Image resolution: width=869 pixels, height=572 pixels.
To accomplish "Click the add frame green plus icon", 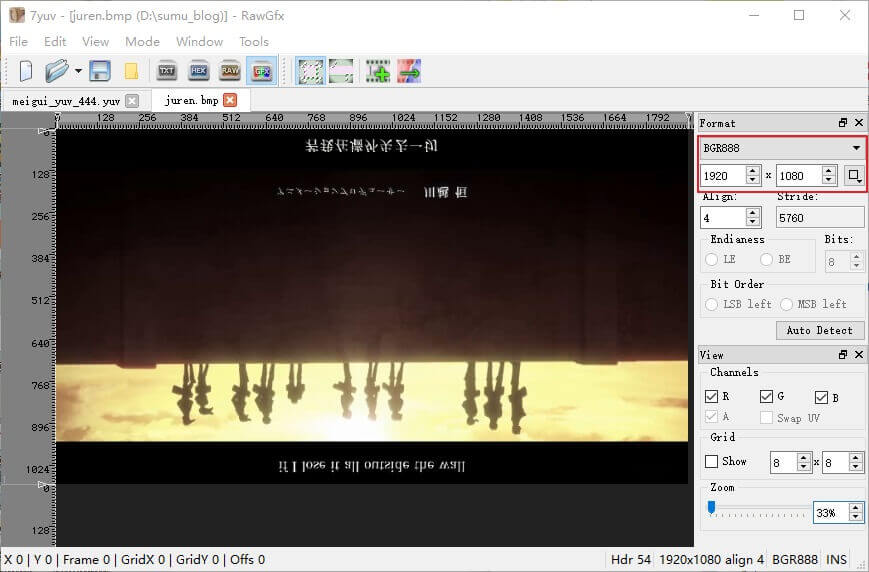I will 377,71.
